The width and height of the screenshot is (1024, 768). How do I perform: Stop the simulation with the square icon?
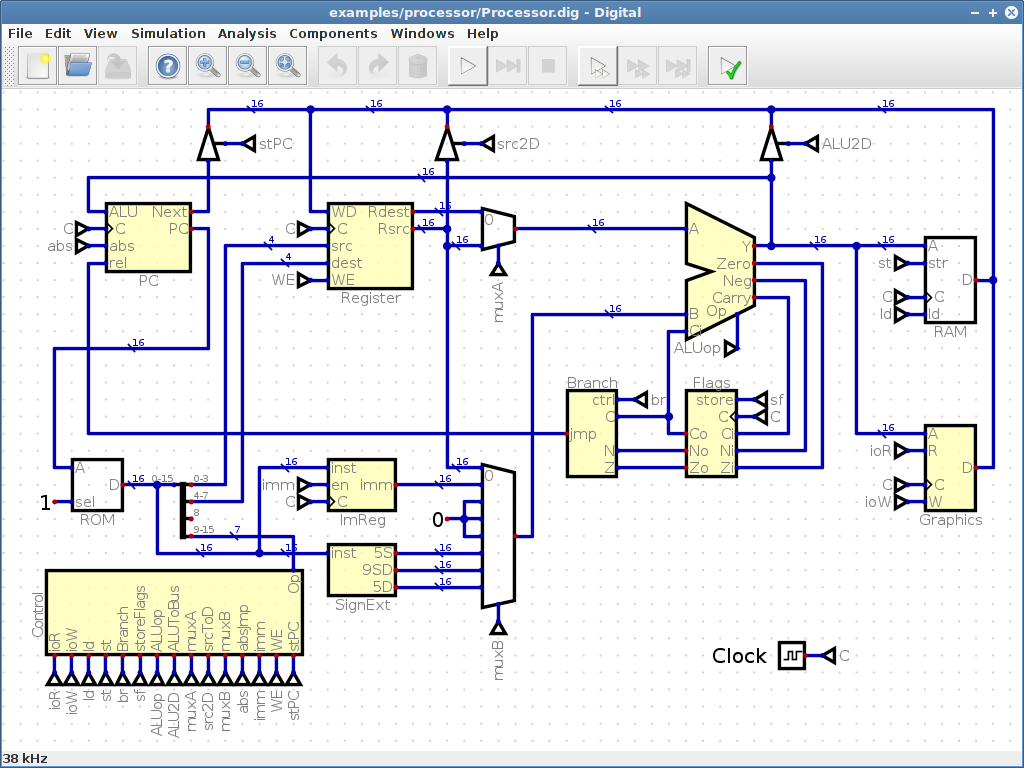click(547, 65)
